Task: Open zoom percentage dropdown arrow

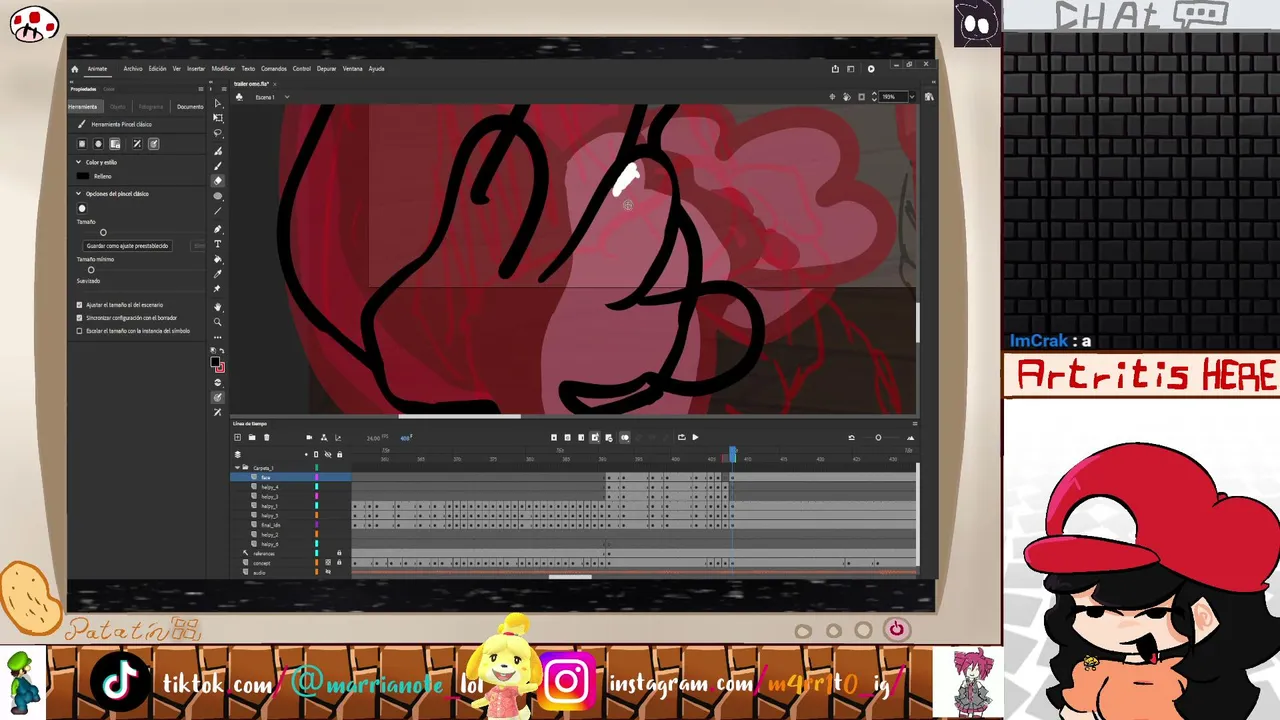Action: (911, 97)
